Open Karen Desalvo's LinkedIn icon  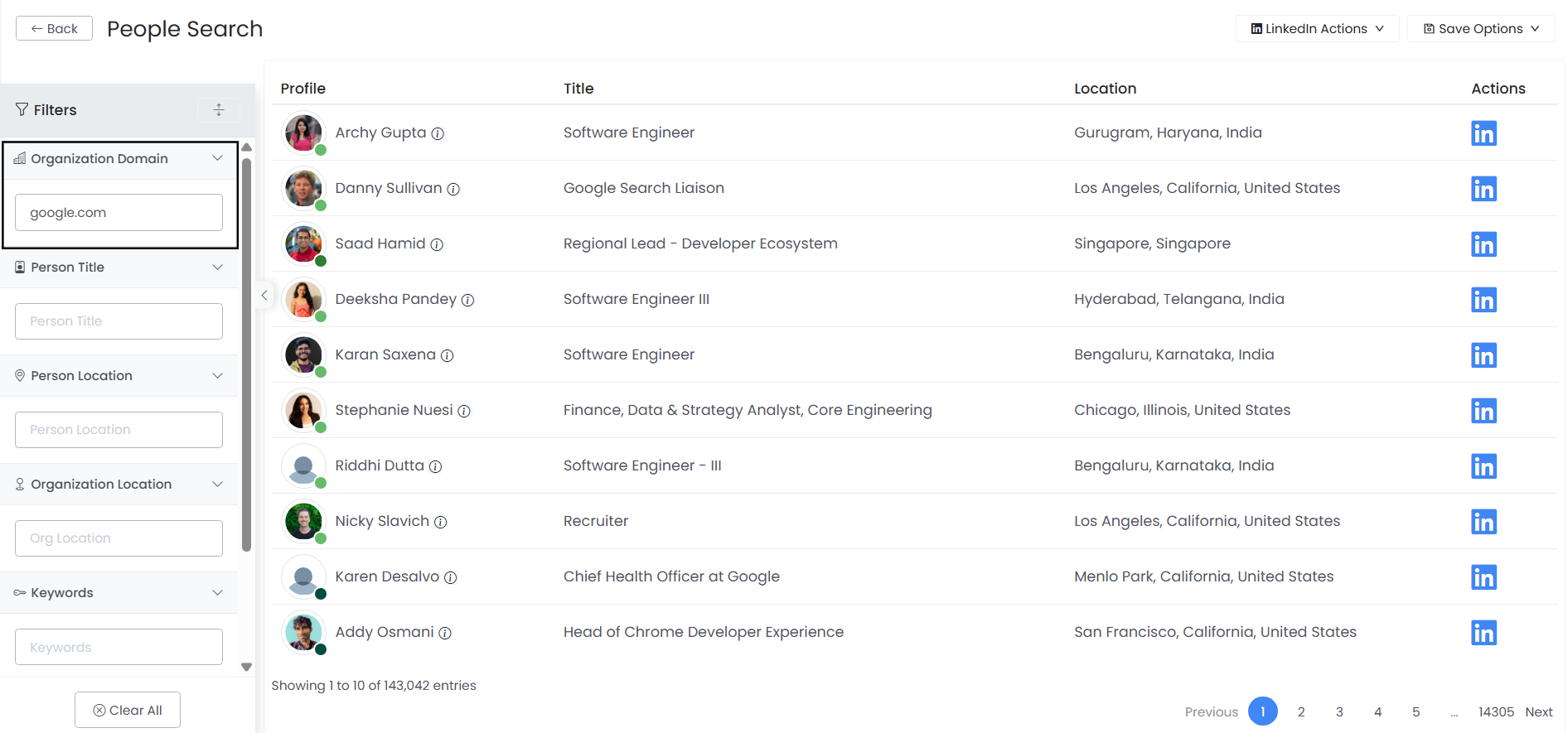(1483, 577)
